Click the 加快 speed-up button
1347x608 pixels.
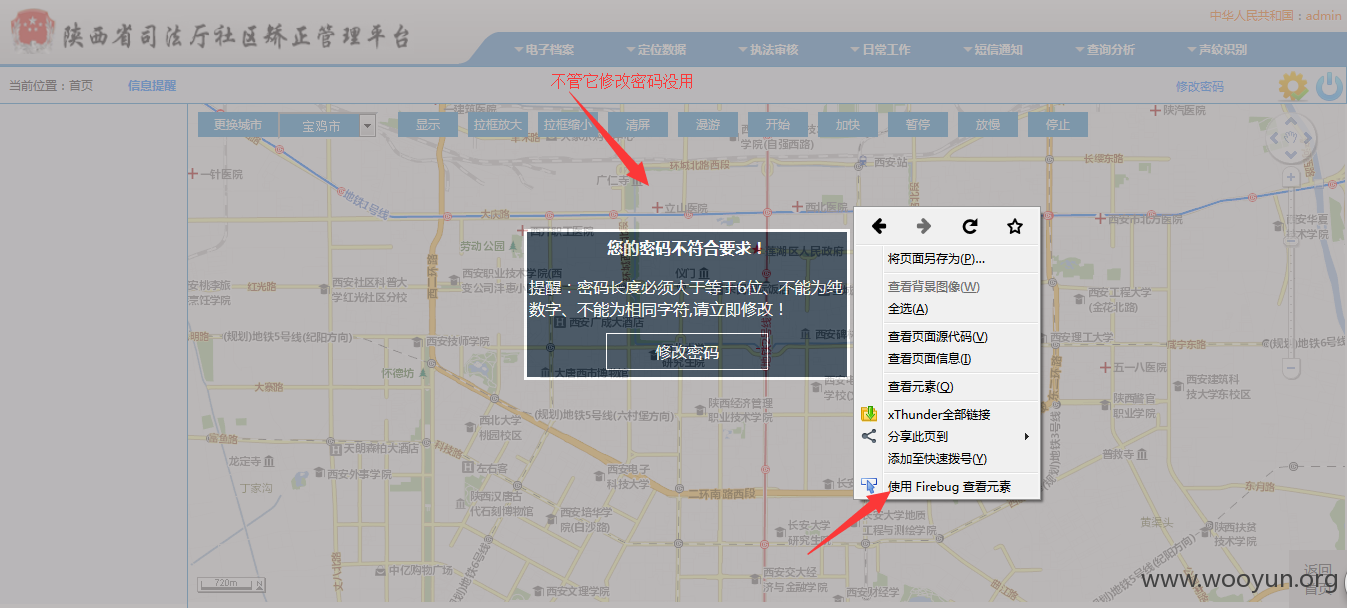pyautogui.click(x=848, y=125)
